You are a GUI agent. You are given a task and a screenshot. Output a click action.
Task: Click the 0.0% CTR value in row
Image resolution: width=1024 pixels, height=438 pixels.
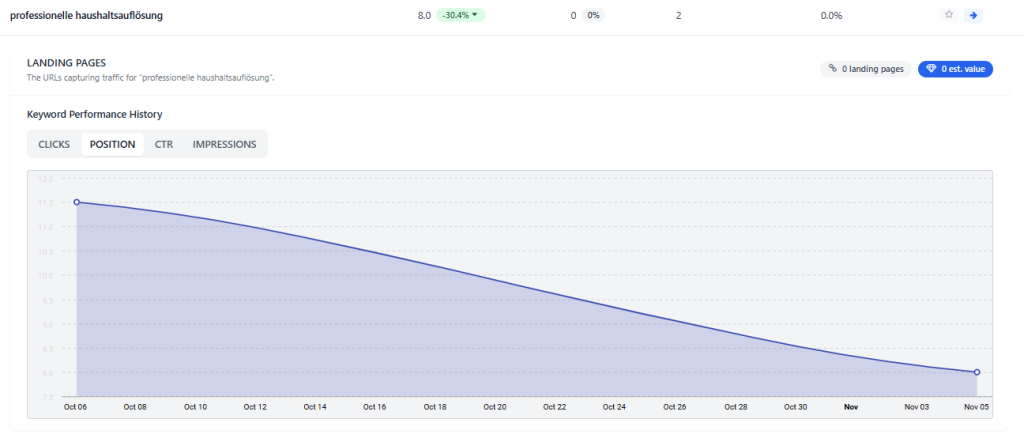831,16
